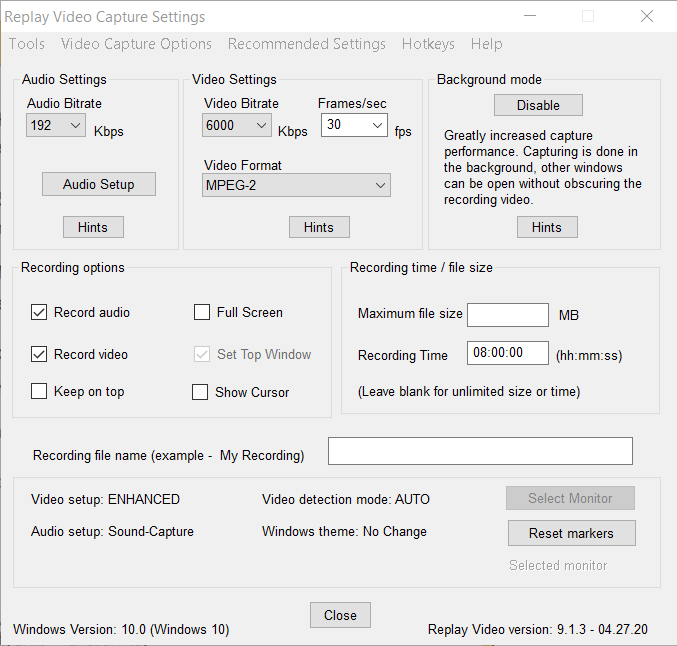Click the Replay Video version text
This screenshot has width=677, height=646.
(538, 629)
